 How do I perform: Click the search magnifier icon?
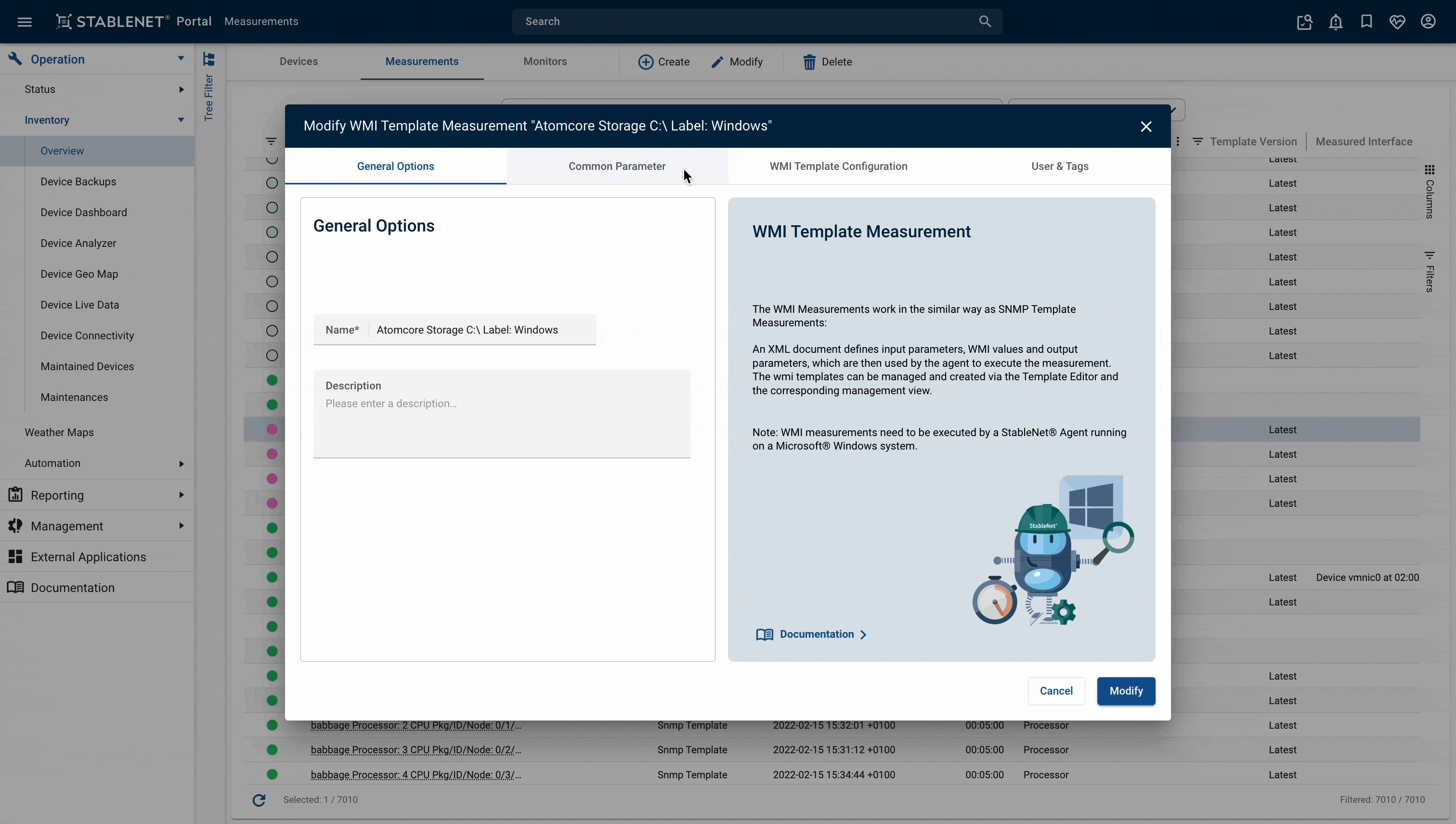985,22
